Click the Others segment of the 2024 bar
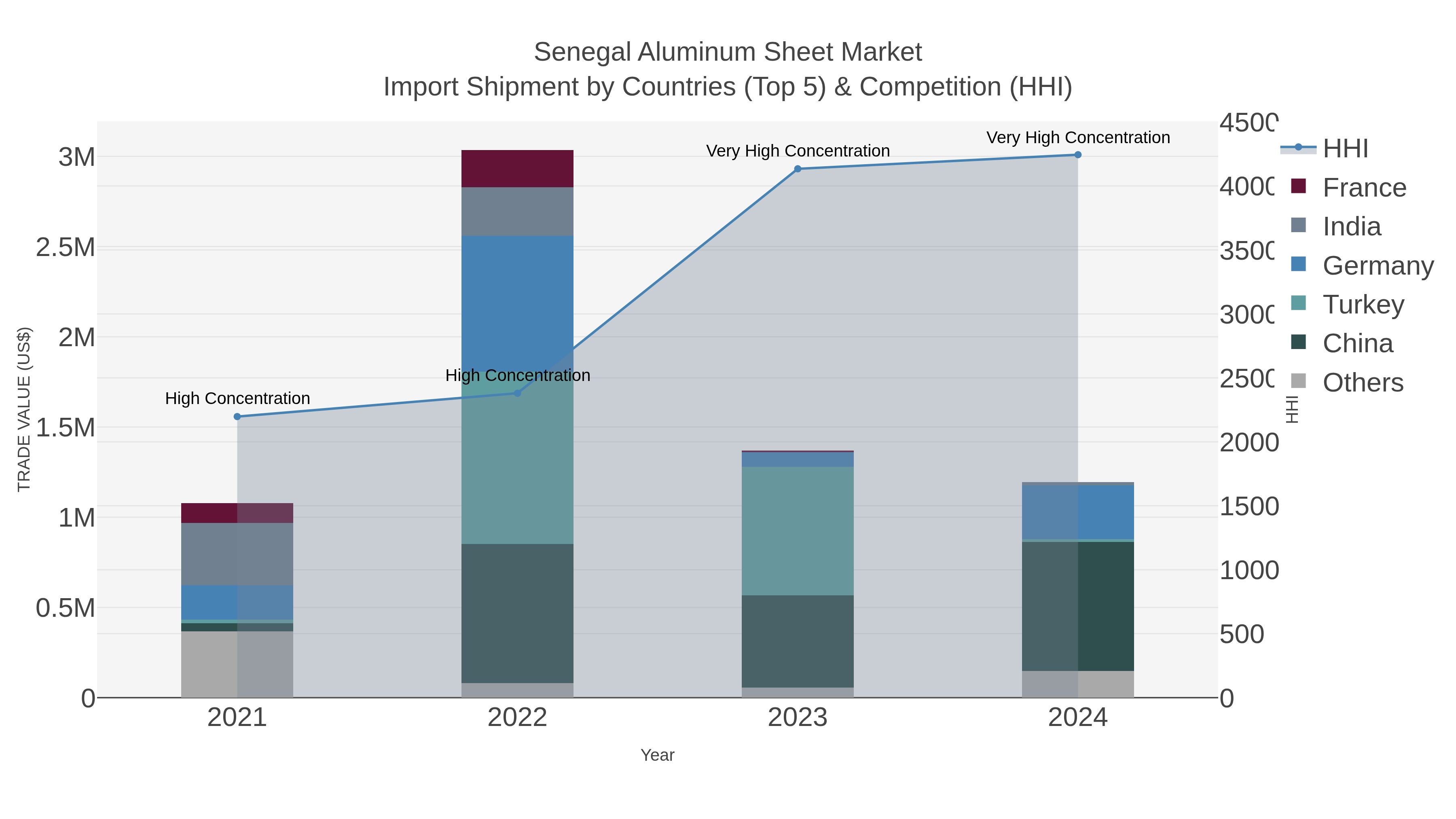The height and width of the screenshot is (819, 1456). (x=1078, y=684)
